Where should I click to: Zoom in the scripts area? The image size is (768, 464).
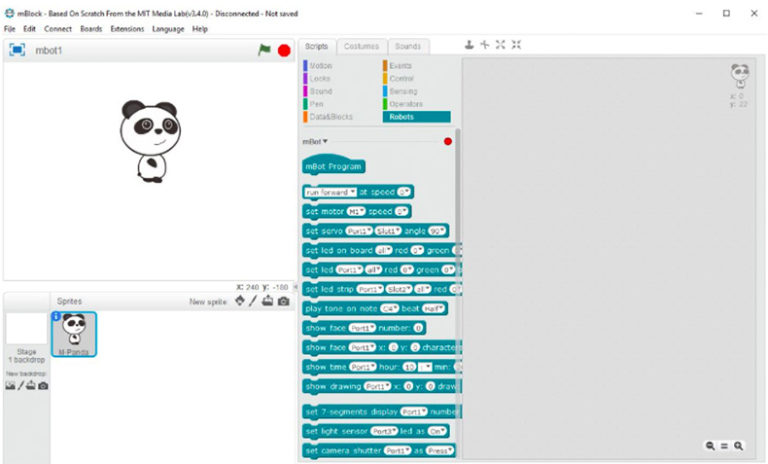pos(739,446)
